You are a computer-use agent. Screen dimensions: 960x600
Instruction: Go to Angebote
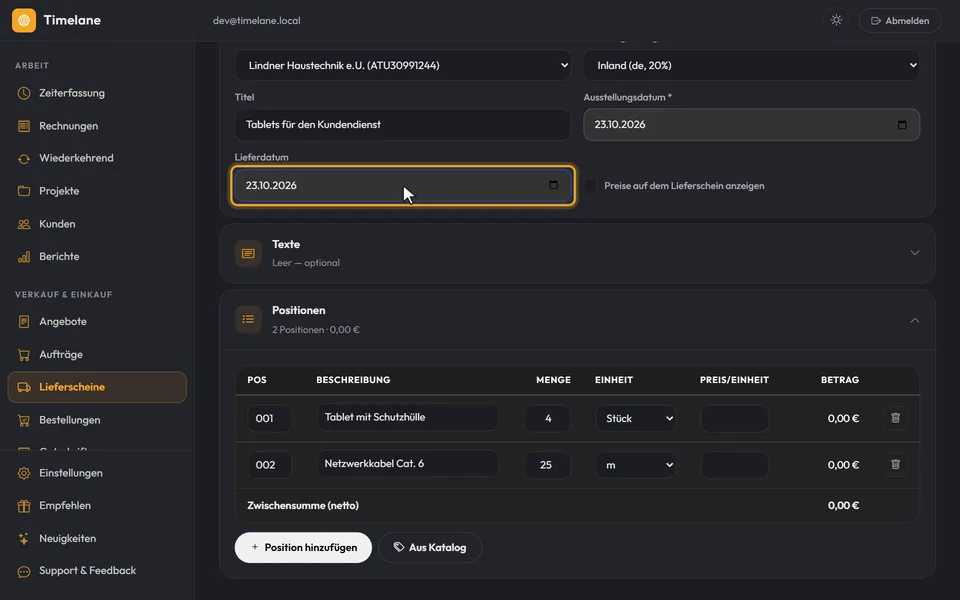(97, 321)
